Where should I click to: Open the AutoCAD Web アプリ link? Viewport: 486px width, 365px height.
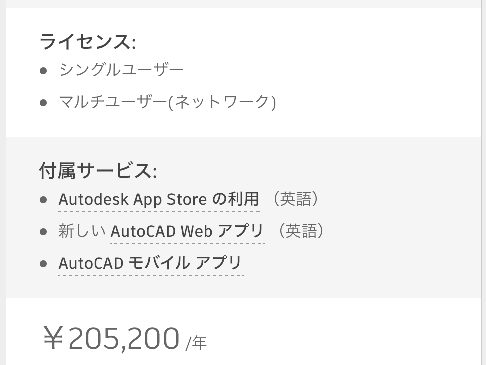tap(187, 231)
